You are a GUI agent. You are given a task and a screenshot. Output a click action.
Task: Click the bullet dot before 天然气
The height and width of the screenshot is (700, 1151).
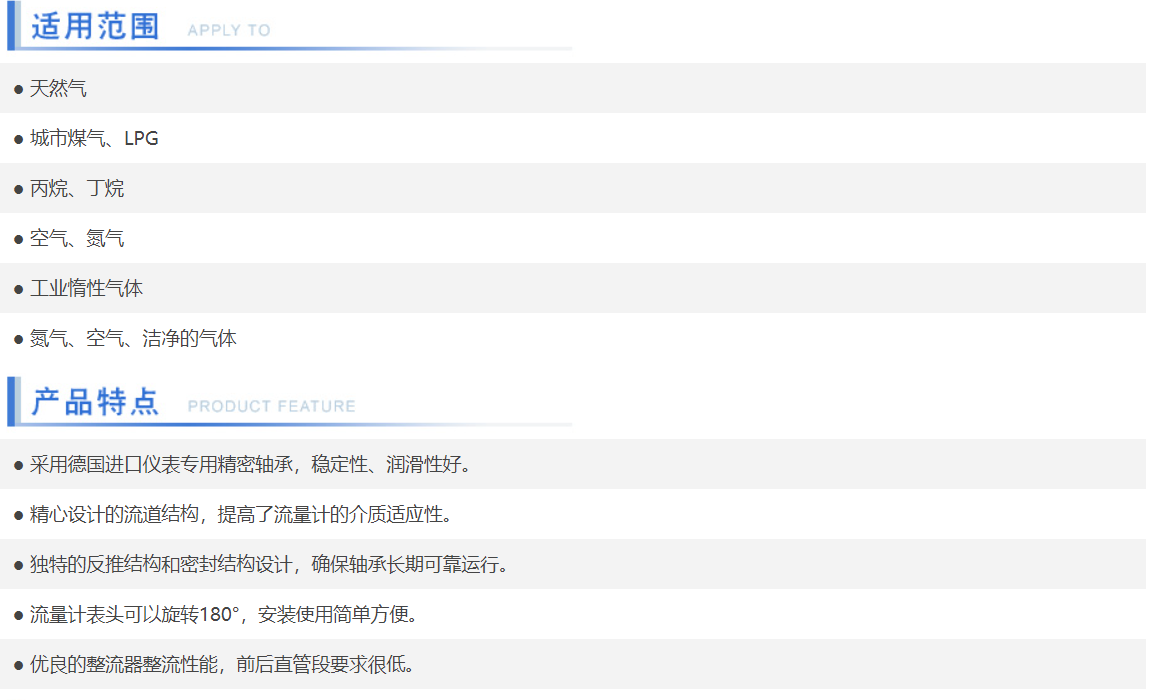click(18, 90)
